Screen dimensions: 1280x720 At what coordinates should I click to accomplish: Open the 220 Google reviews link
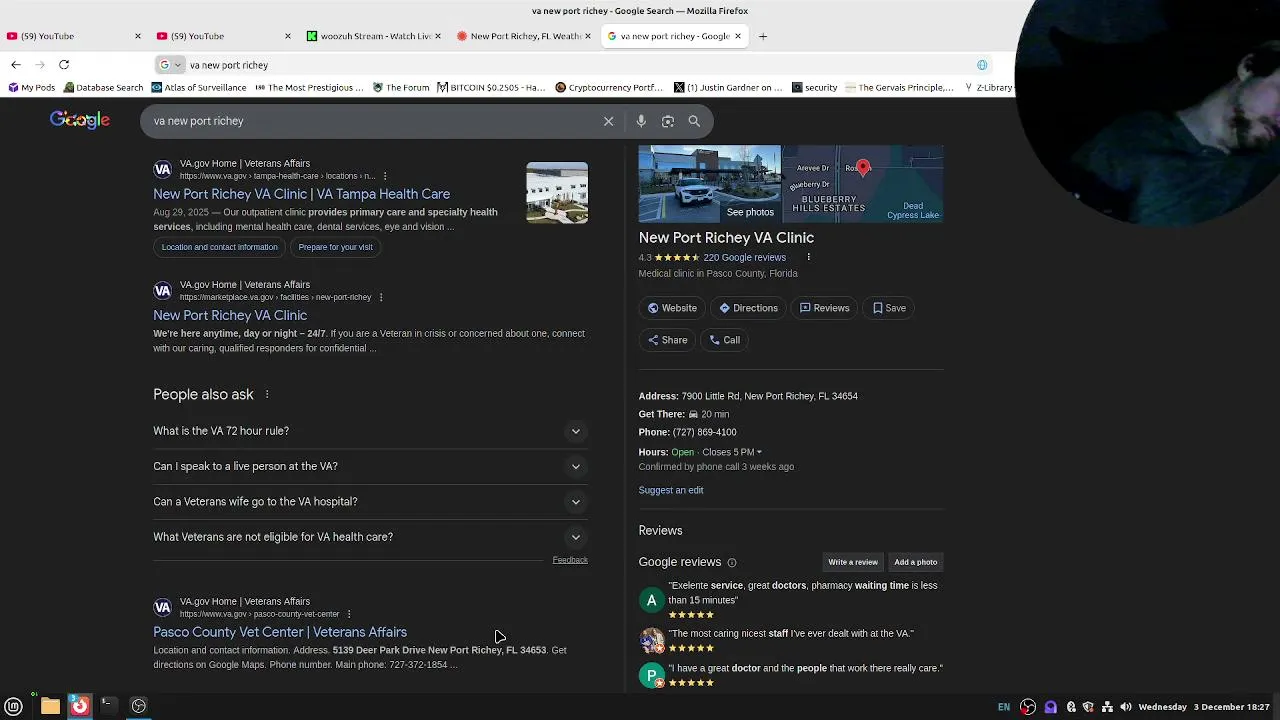click(x=744, y=257)
